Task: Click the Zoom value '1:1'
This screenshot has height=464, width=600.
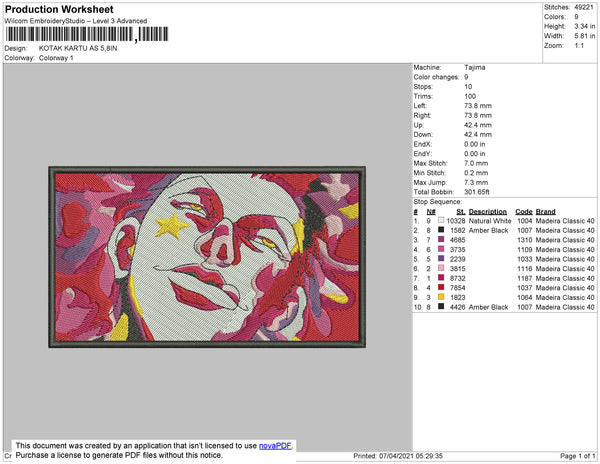Action: pyautogui.click(x=579, y=46)
